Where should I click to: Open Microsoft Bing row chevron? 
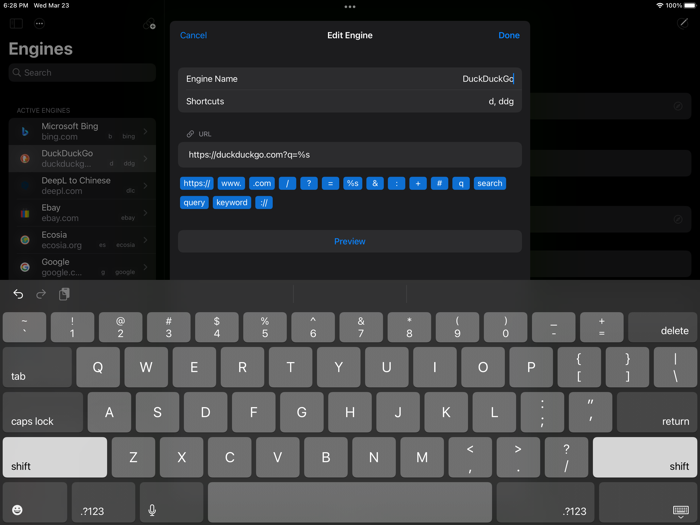[x=146, y=131]
